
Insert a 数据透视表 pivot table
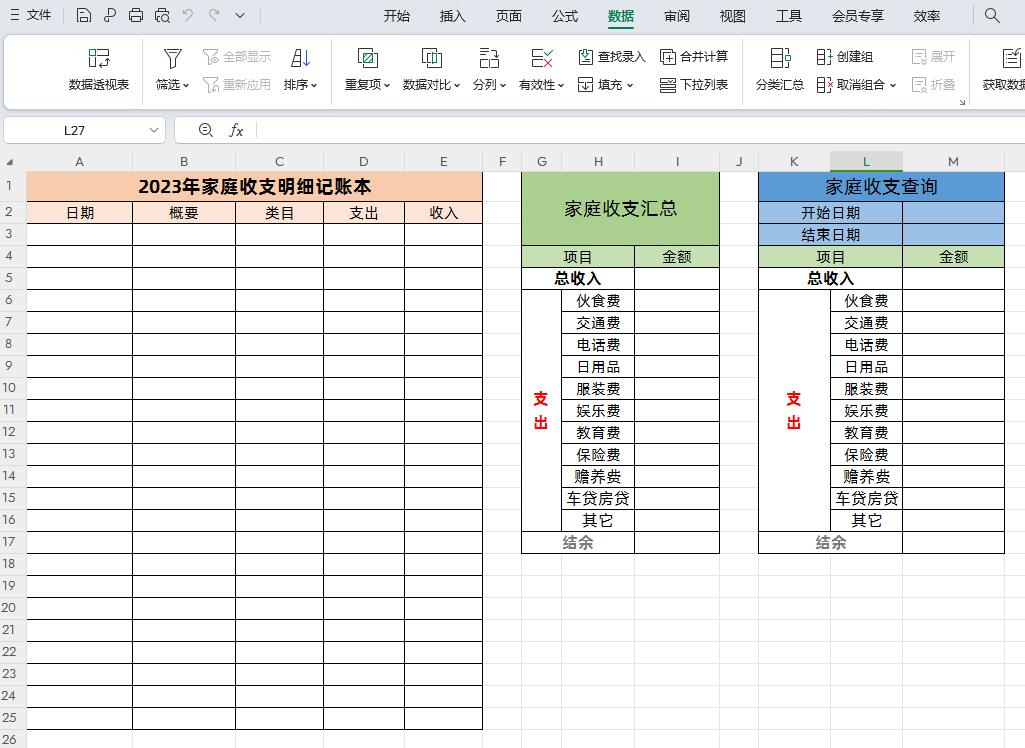tap(99, 69)
